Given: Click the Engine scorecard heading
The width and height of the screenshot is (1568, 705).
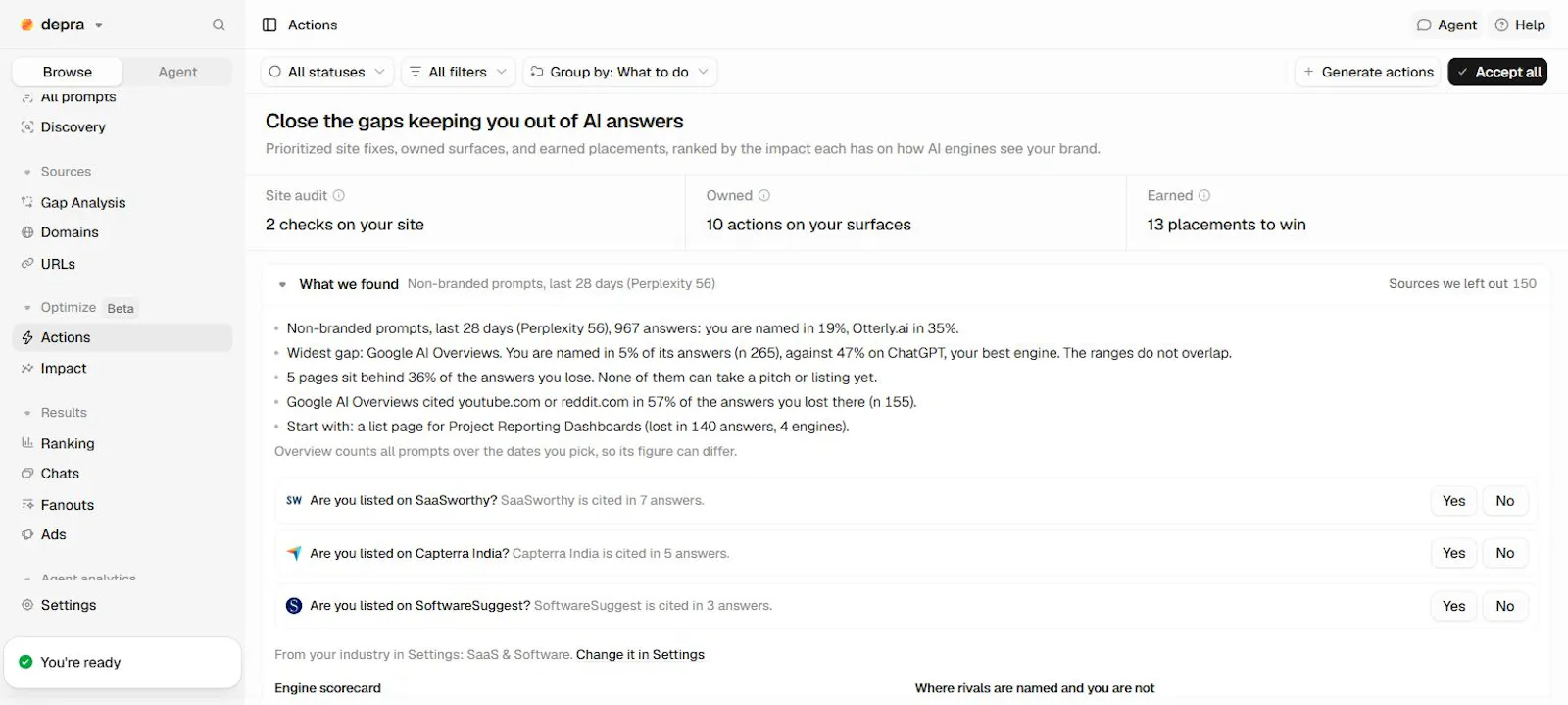Looking at the screenshot, I should click(327, 688).
